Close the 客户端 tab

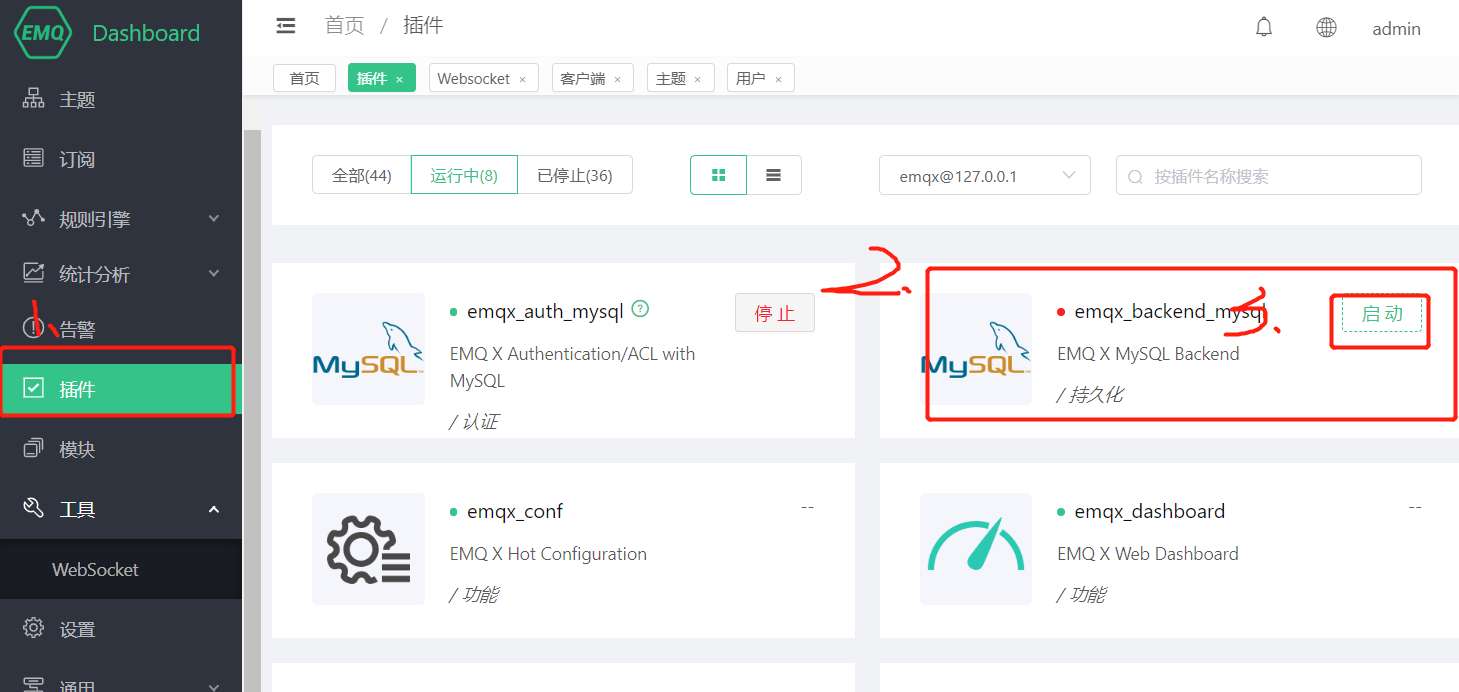click(x=617, y=79)
